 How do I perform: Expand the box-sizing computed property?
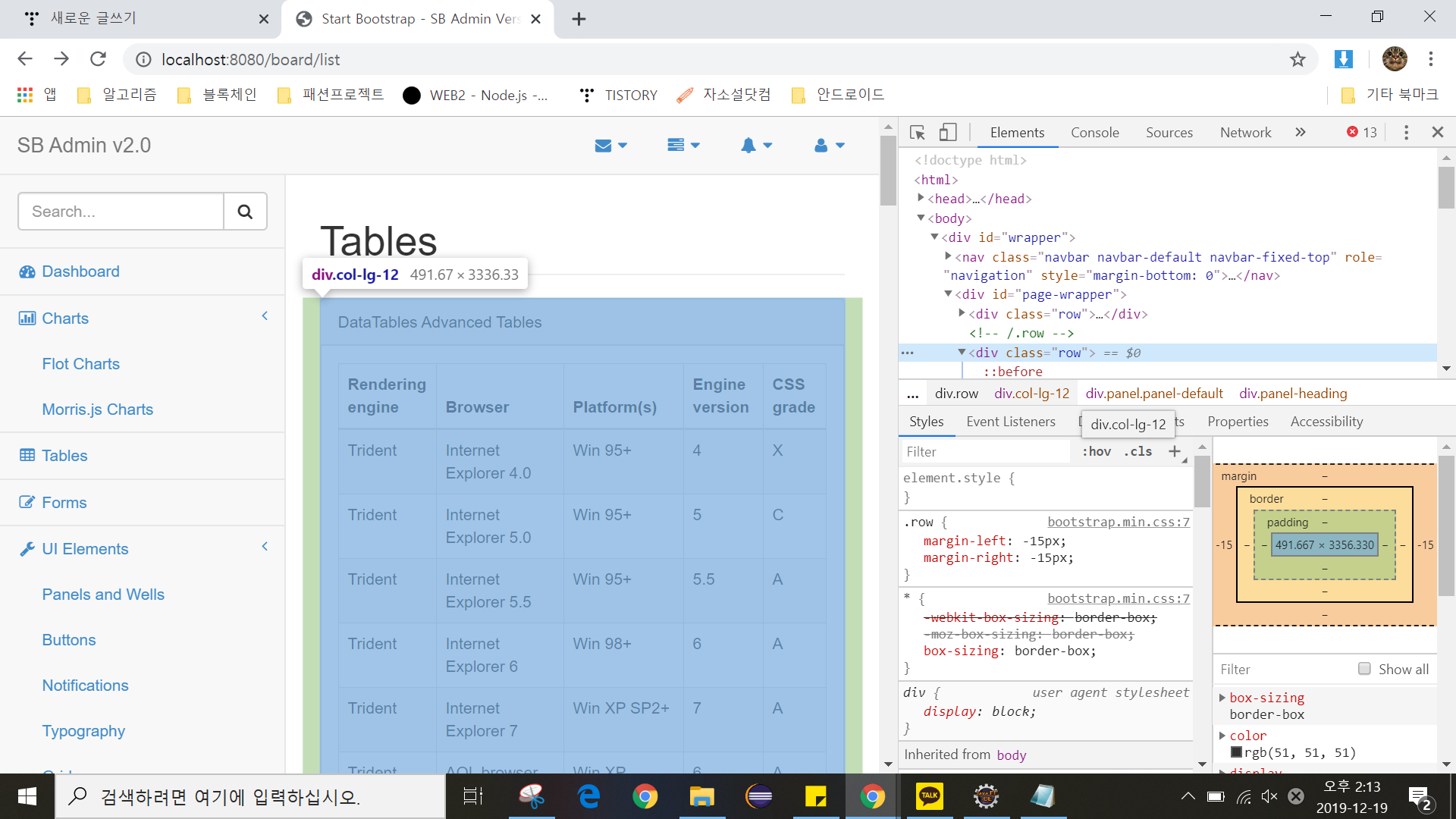pos(1222,698)
